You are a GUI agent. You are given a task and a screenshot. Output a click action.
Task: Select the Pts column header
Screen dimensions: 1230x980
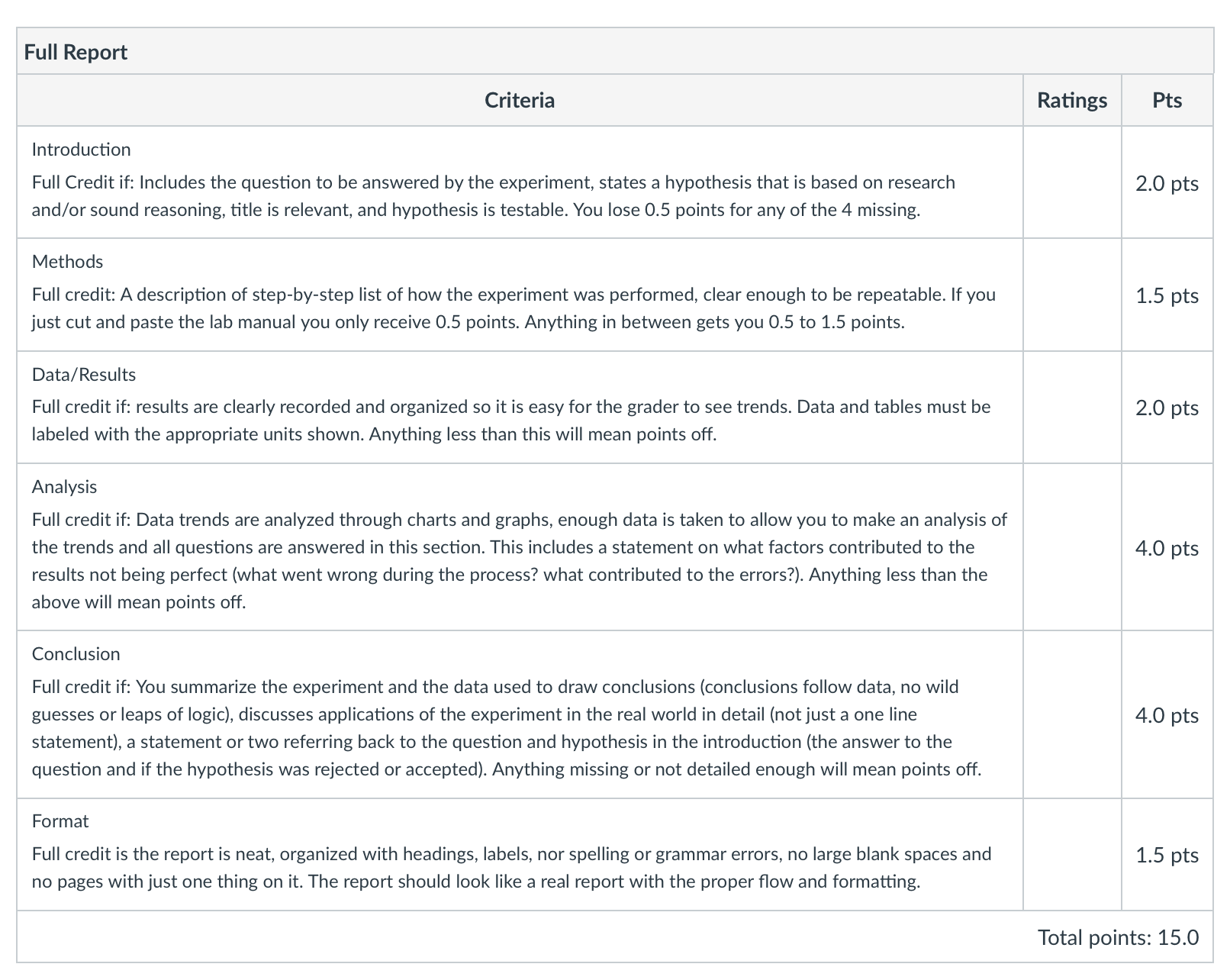[x=1167, y=100]
